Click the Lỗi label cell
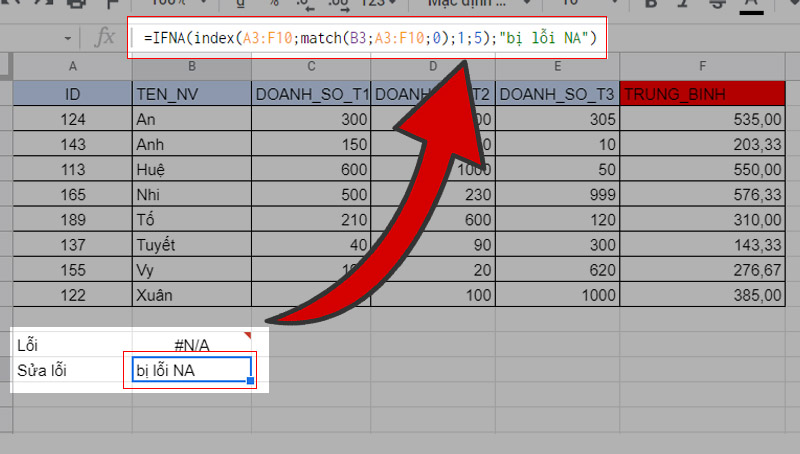This screenshot has height=454, width=800. (x=70, y=345)
